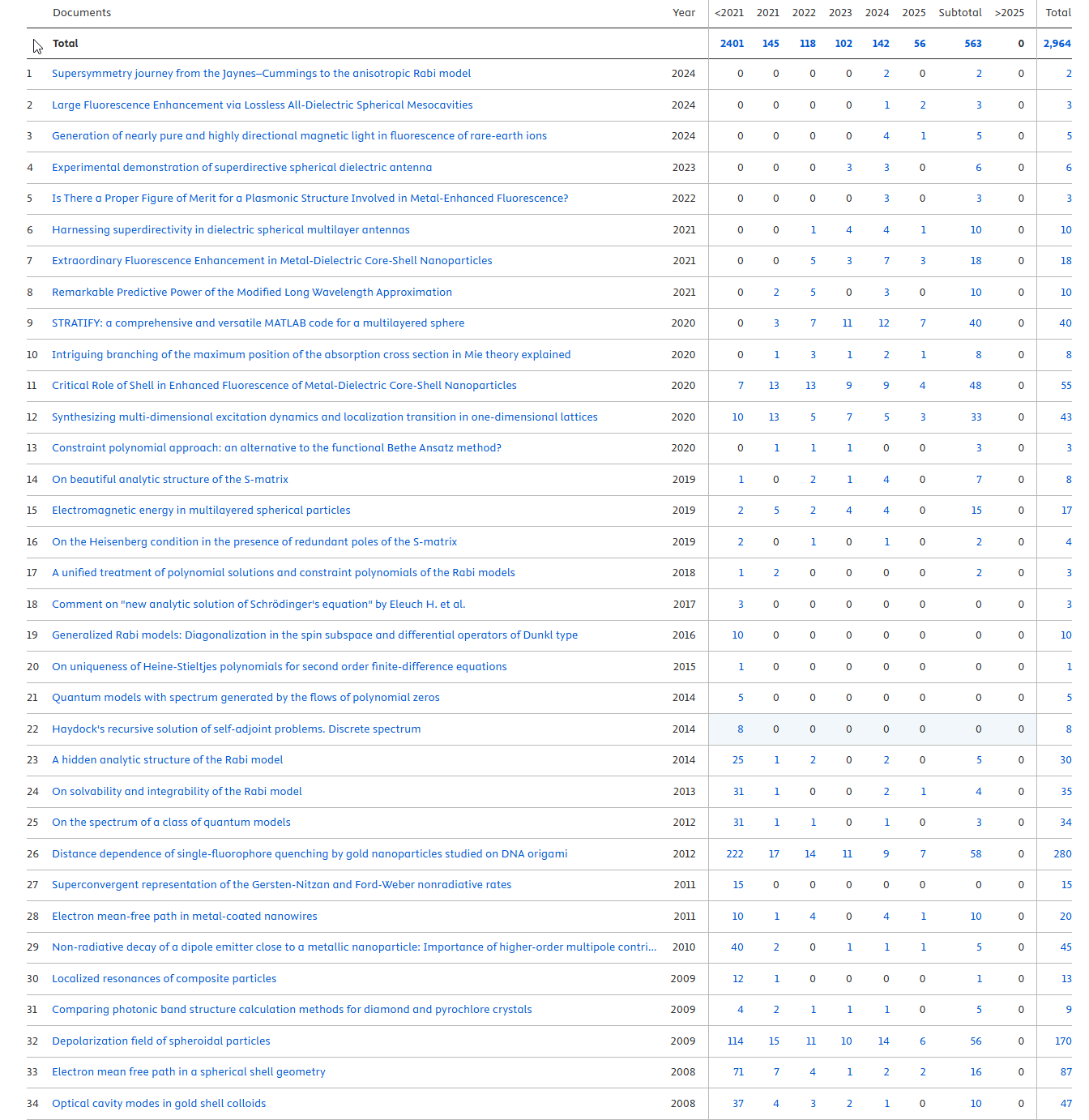Open 'Generation of nearly pure and highly directional magnetic light'
This screenshot has width=1089, height=1120.
[299, 136]
